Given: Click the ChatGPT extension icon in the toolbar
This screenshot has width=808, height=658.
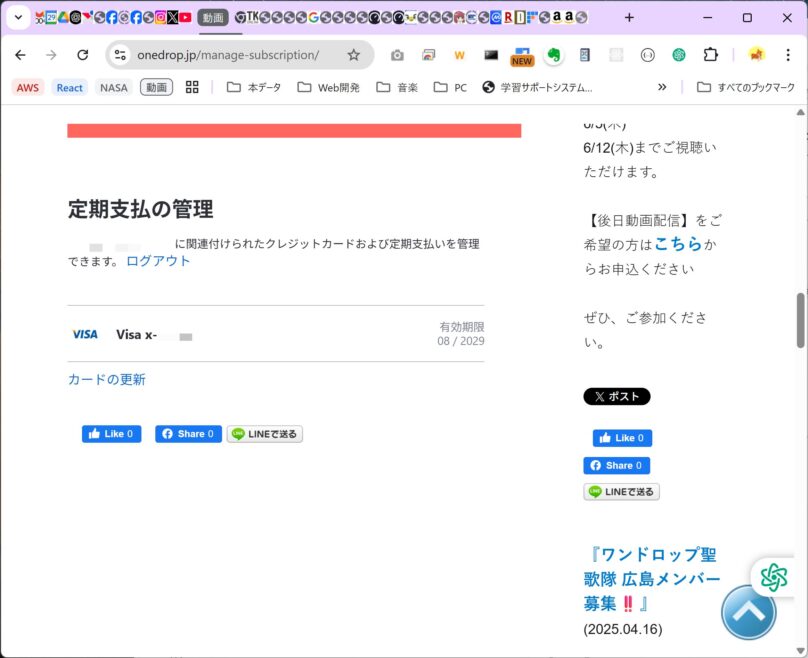Looking at the screenshot, I should (679, 55).
